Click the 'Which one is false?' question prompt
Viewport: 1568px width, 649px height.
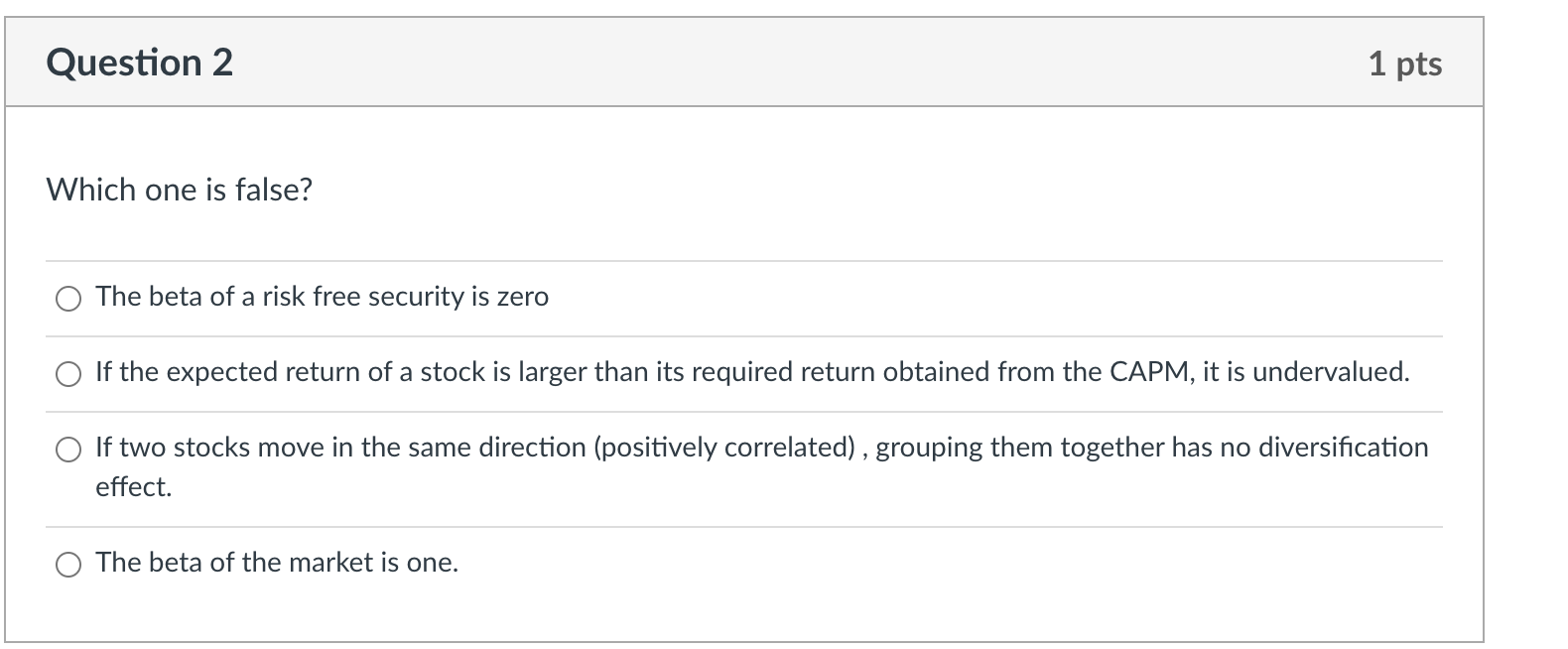click(x=180, y=190)
